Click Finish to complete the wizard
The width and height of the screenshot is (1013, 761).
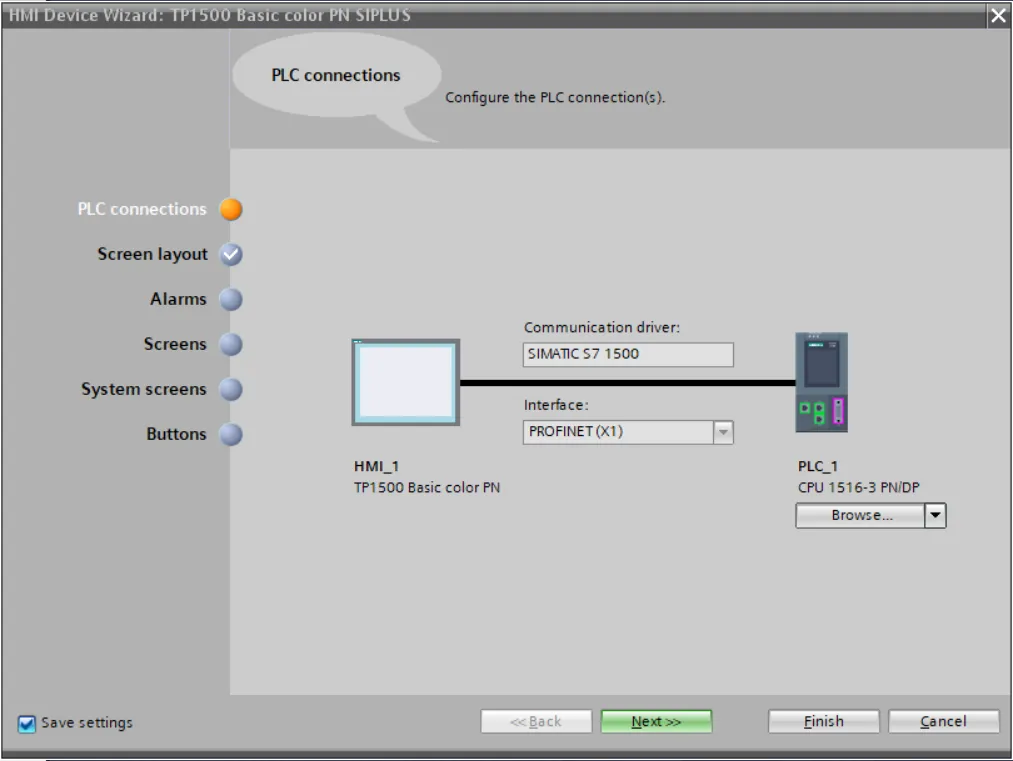pyautogui.click(x=822, y=721)
